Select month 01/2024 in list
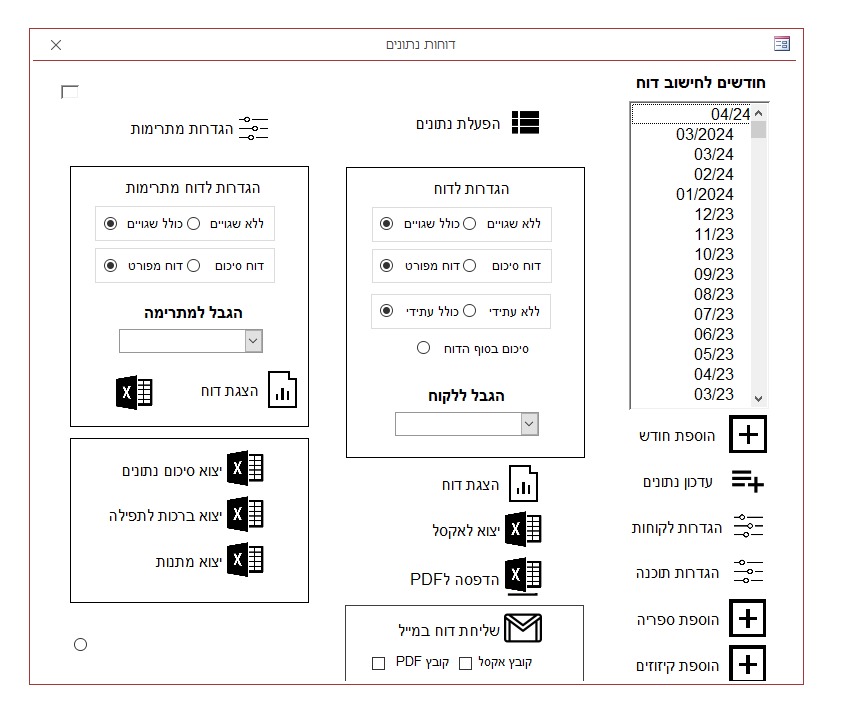The image size is (852, 717). coord(691,194)
